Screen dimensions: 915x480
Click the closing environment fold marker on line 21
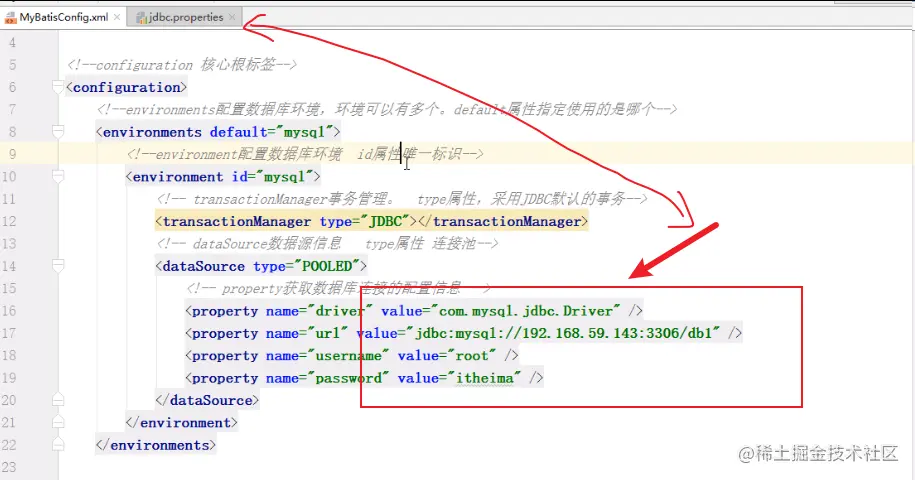point(58,422)
